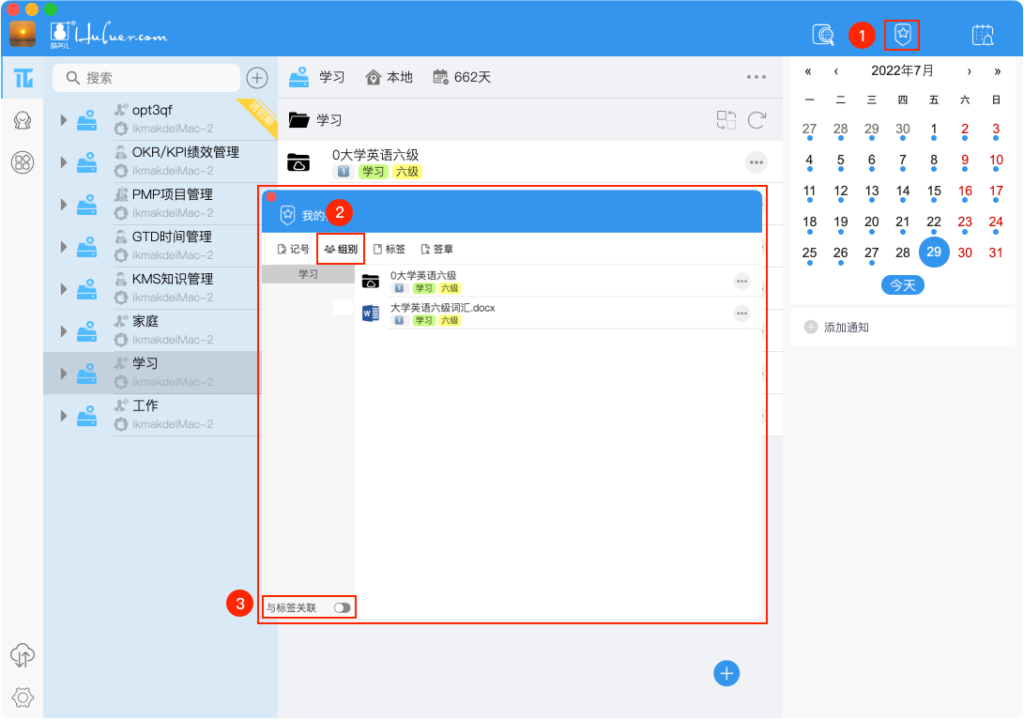
Task: Select the file manager sidebar icon
Action: (x=23, y=78)
